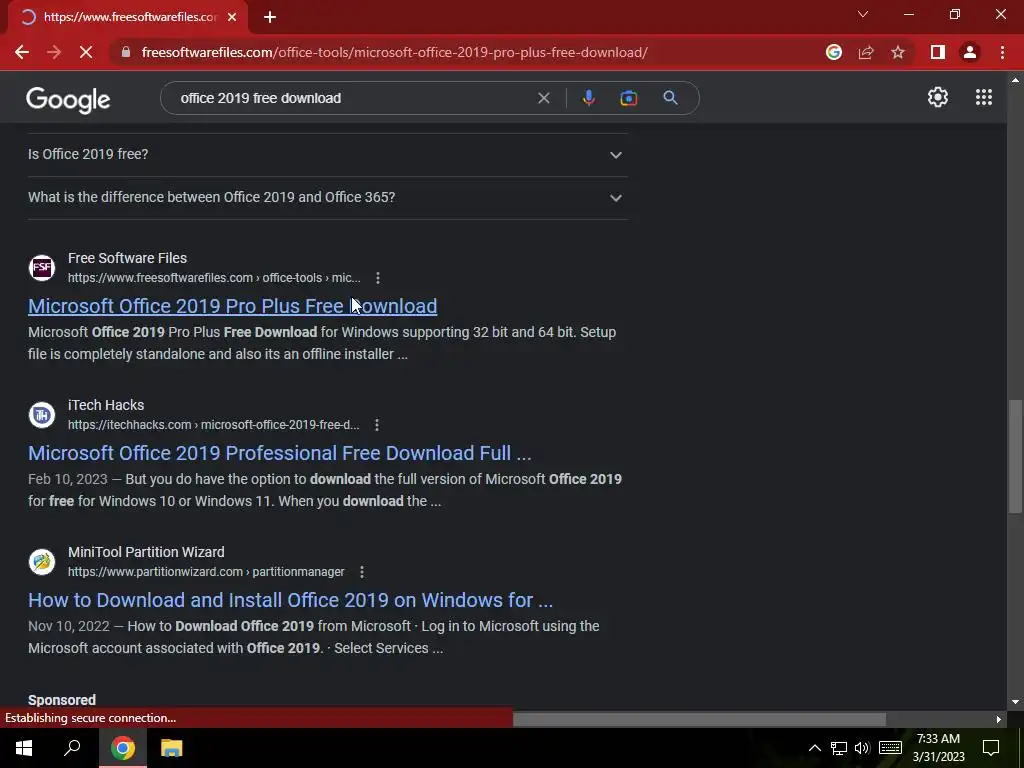
Task: Open MiniTool Partition Wizard favicon
Action: point(42,562)
